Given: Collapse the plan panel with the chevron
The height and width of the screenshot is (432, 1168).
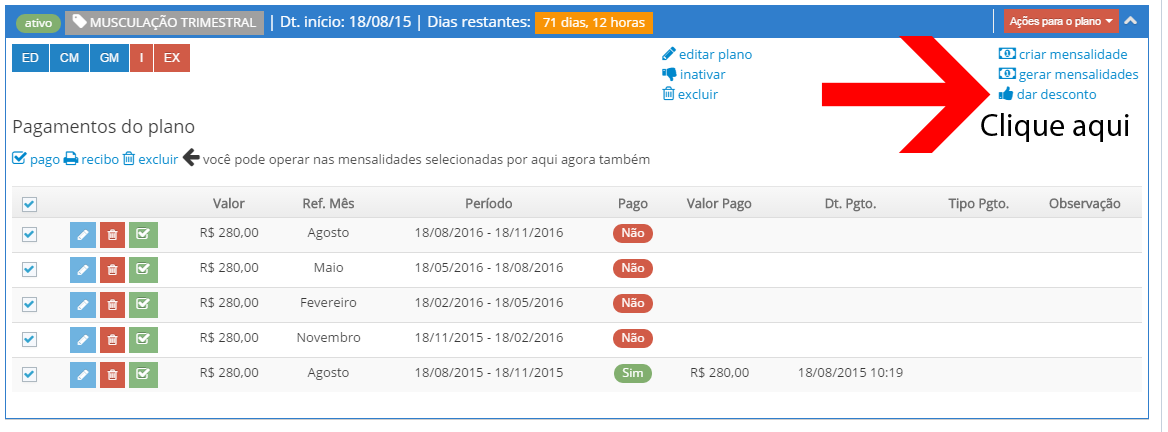Looking at the screenshot, I should 1130,20.
